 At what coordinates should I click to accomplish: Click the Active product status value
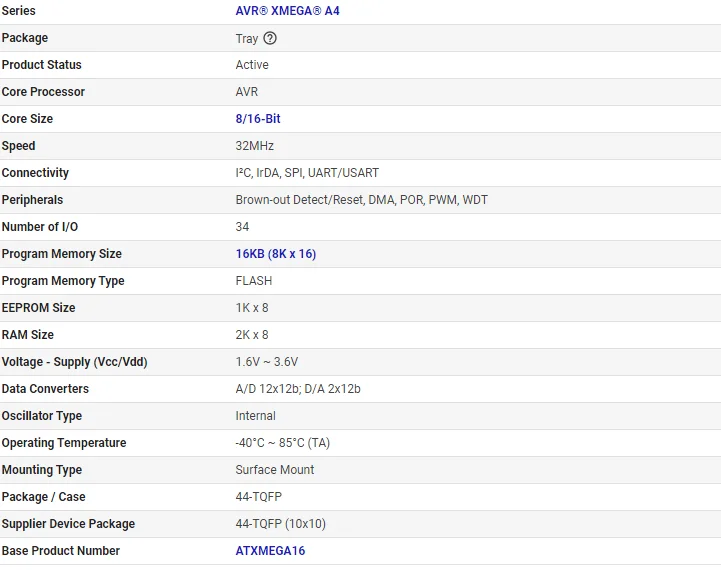click(x=252, y=65)
